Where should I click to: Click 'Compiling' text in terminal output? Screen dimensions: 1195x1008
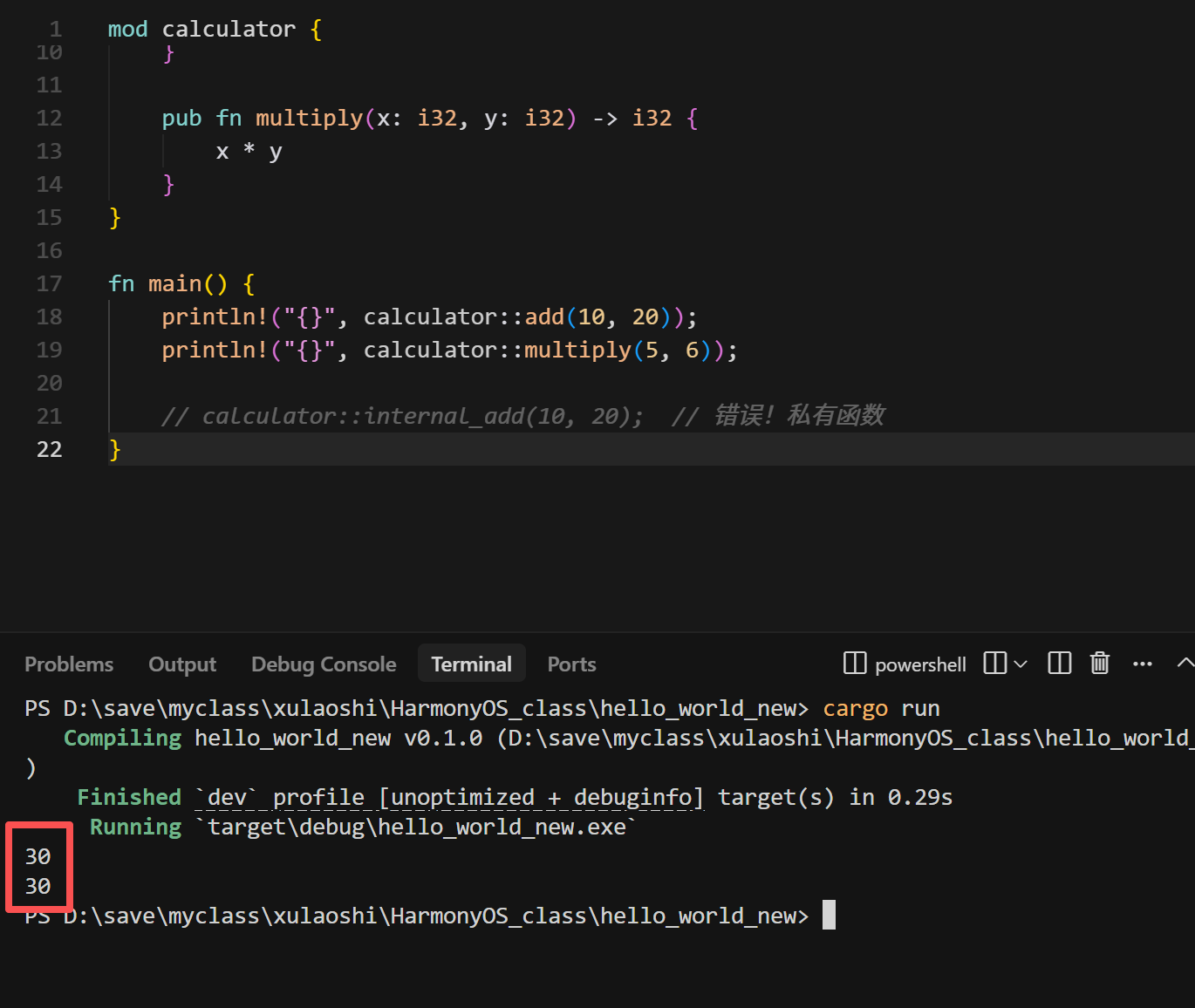pyautogui.click(x=122, y=738)
